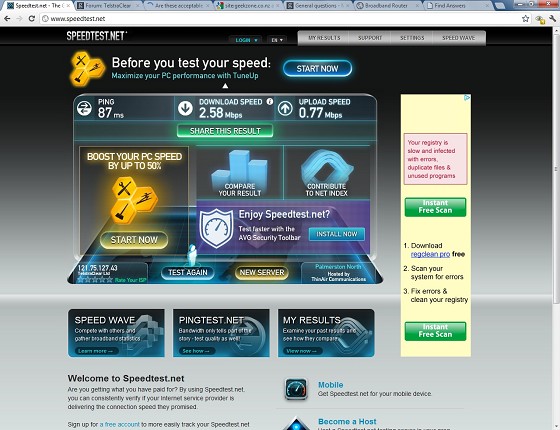This screenshot has height=430, width=560.
Task: Click the download speed arrow icon
Action: (185, 108)
